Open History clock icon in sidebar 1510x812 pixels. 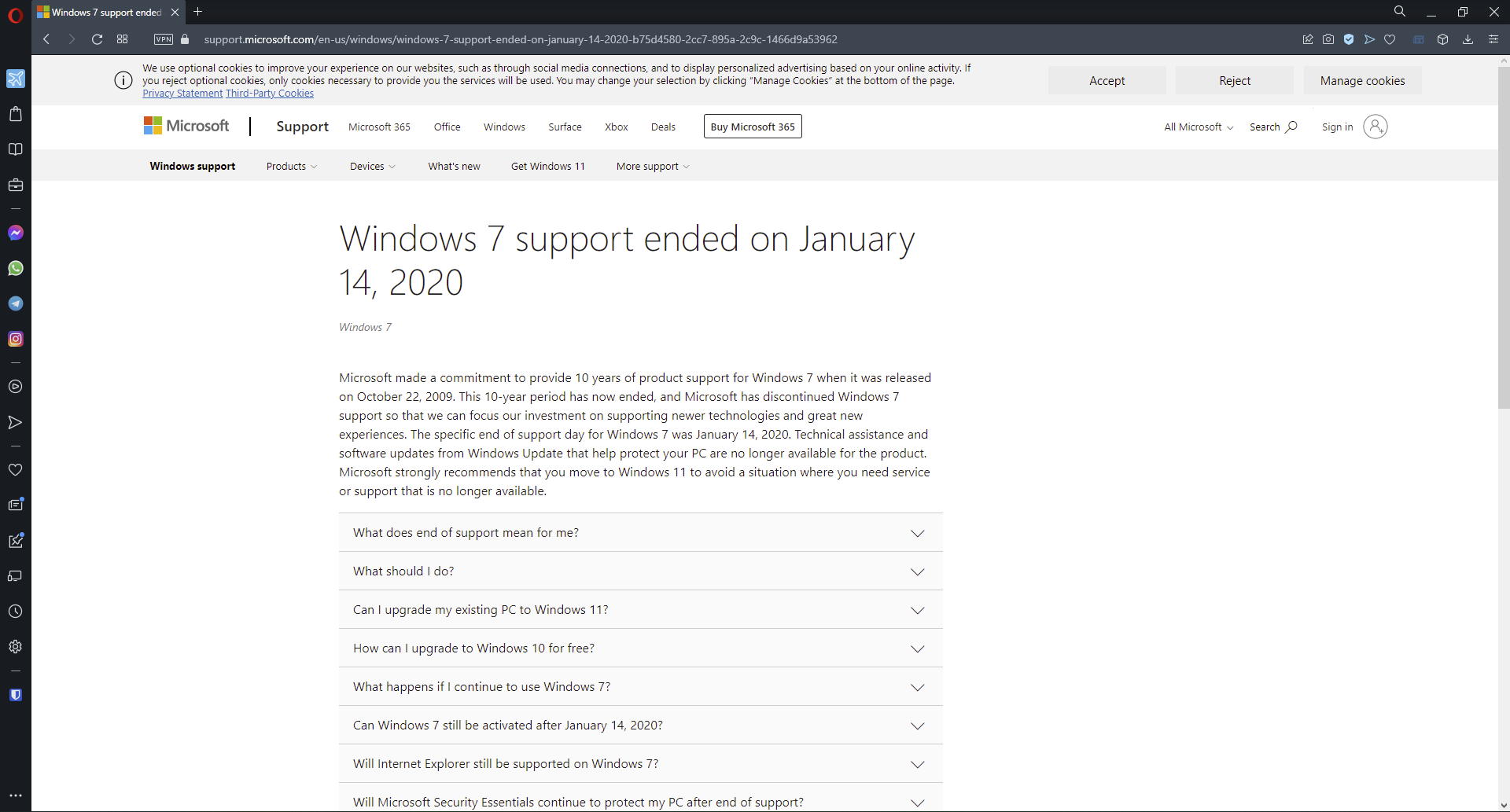point(16,612)
